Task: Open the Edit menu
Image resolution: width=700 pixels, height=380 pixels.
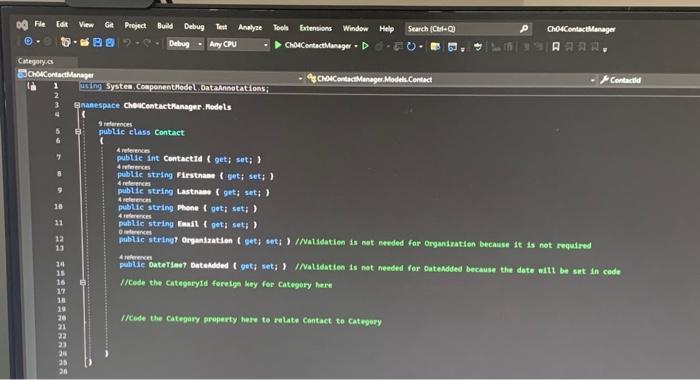Action: (62, 24)
